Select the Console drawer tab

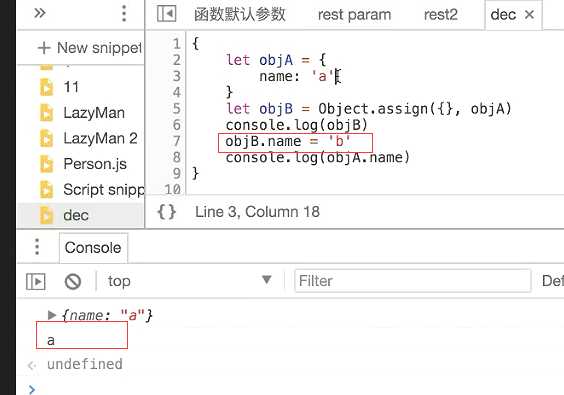(x=93, y=248)
